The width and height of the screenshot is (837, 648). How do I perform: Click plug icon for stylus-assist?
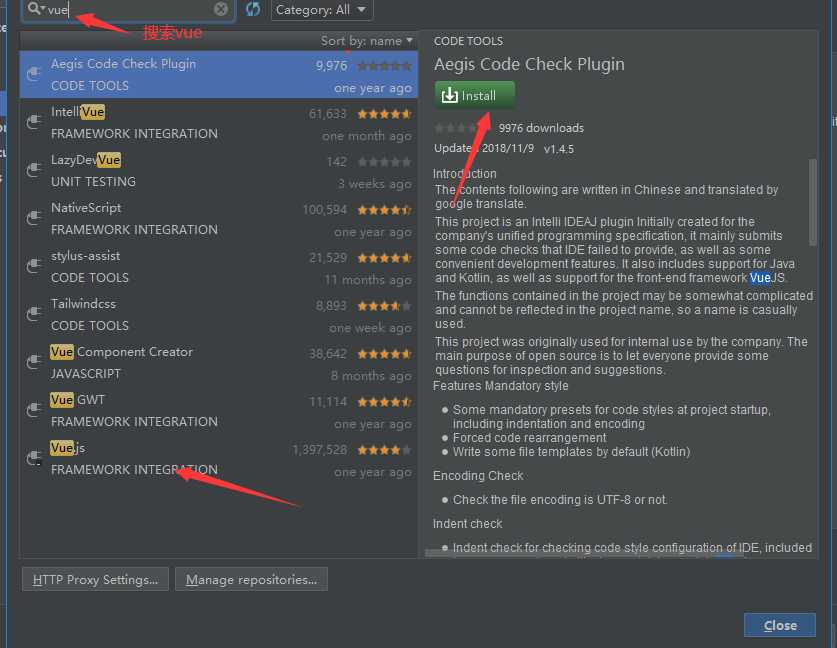coord(34,266)
